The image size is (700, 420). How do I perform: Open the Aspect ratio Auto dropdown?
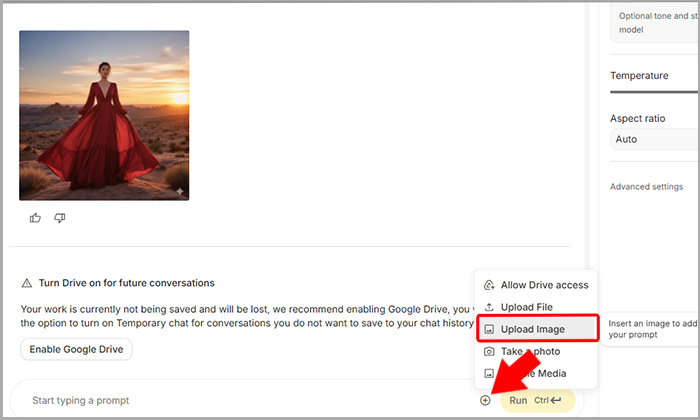654,139
